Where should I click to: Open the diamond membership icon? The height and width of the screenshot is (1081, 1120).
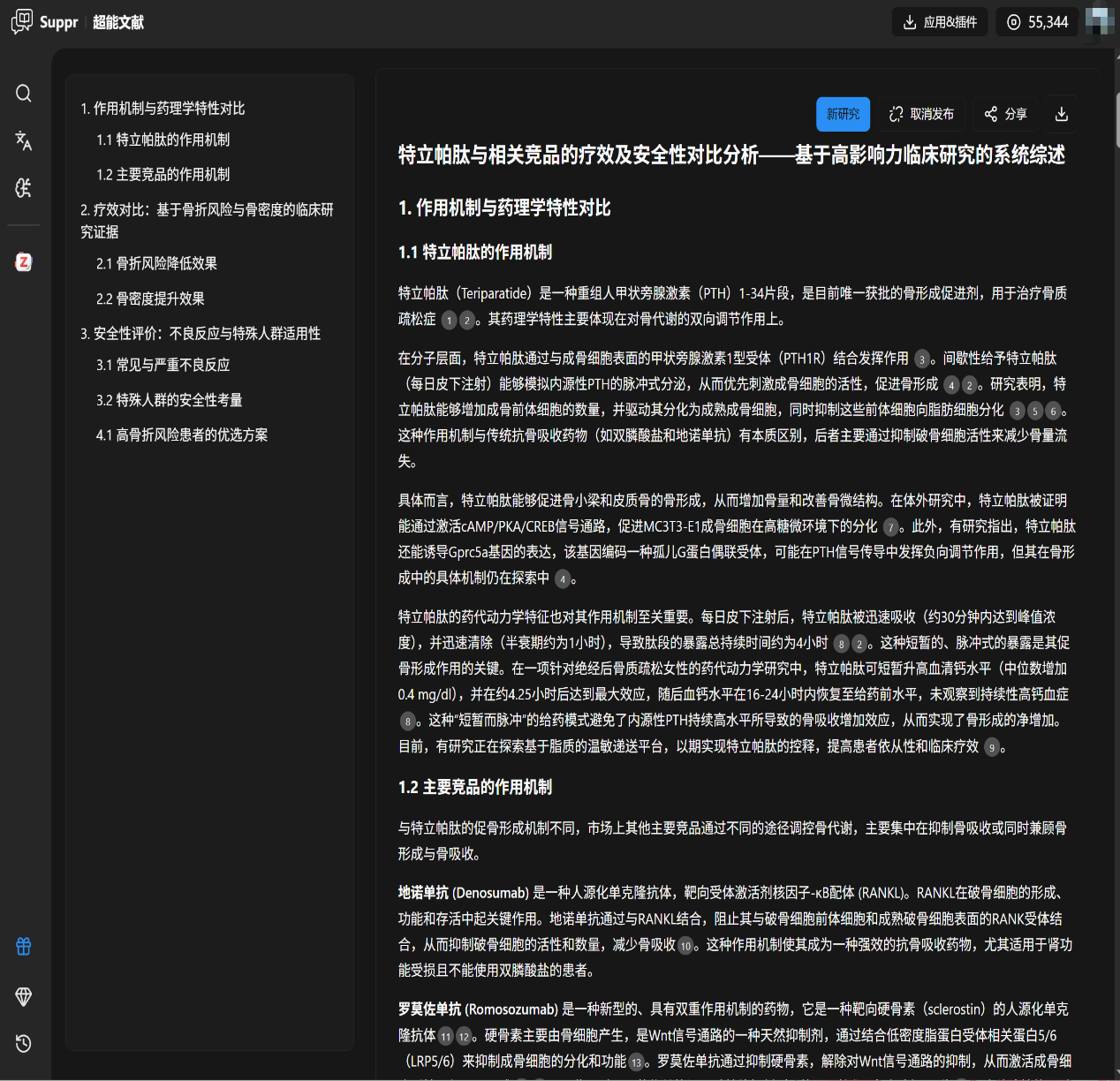(24, 996)
